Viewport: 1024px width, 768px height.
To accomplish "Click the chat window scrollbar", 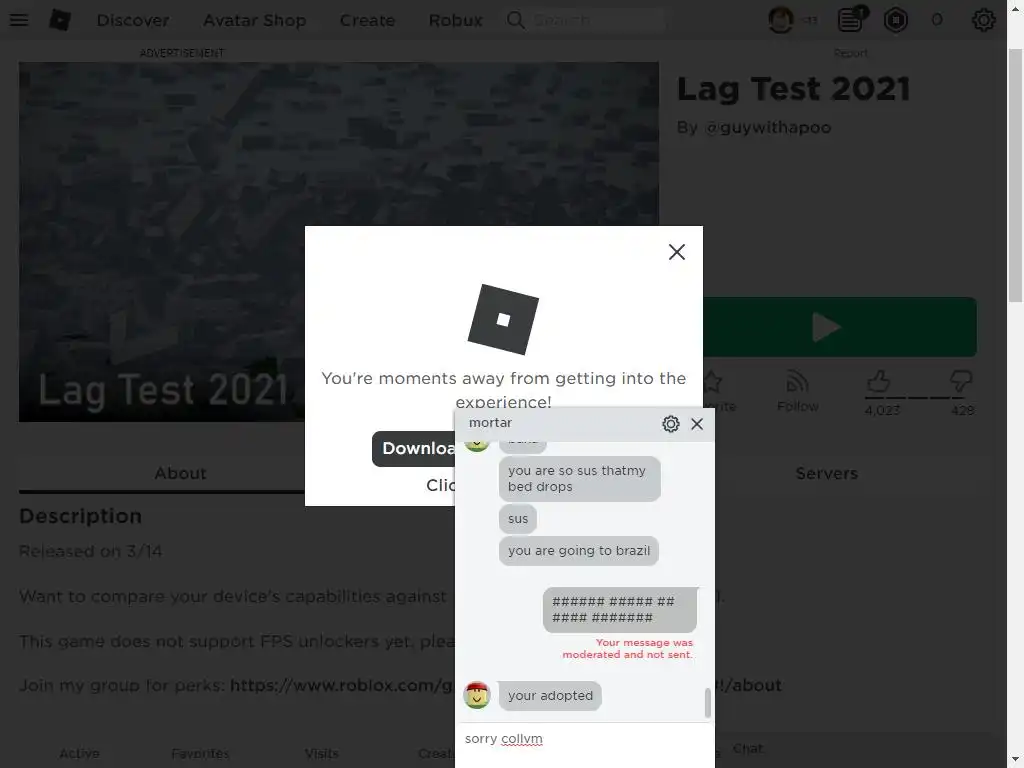I will click(707, 703).
